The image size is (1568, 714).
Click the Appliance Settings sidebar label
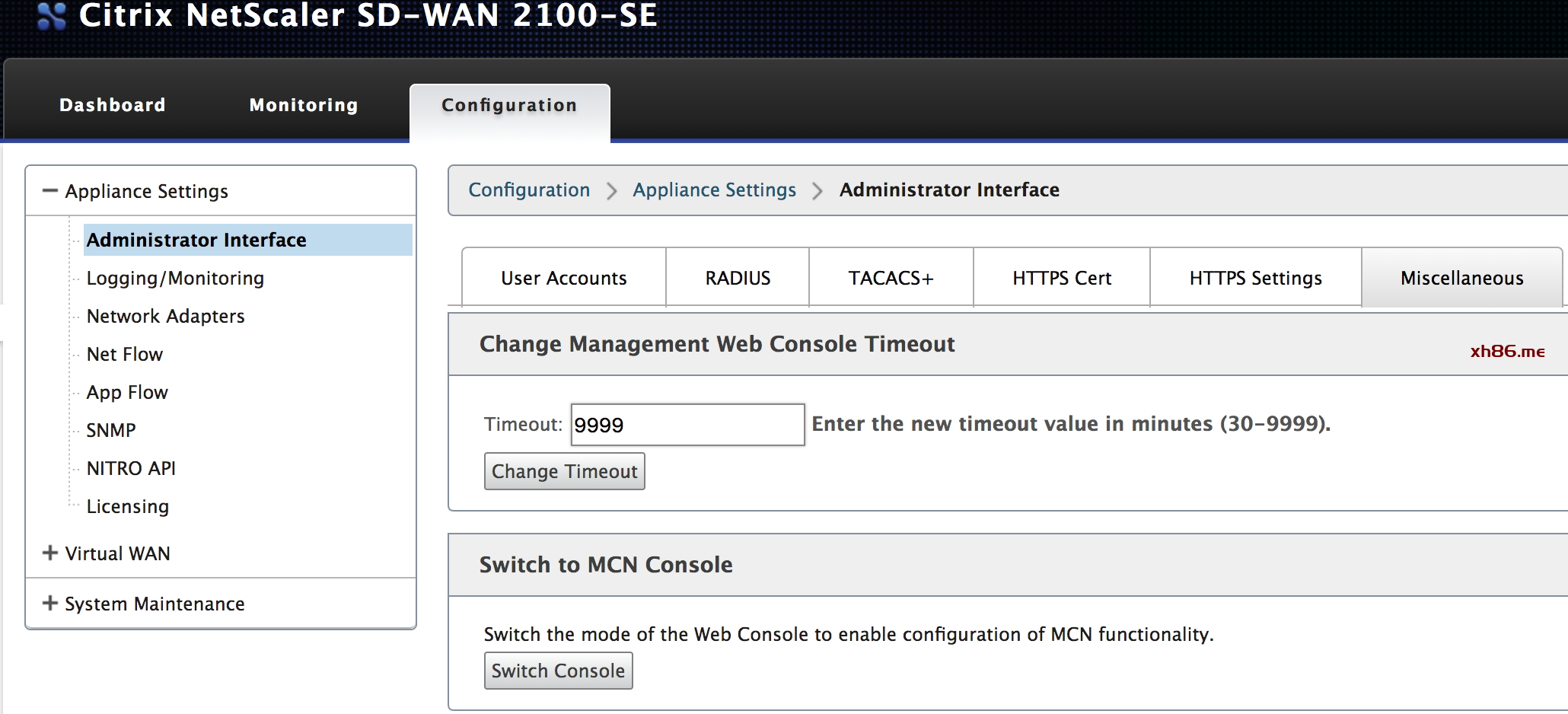146,191
